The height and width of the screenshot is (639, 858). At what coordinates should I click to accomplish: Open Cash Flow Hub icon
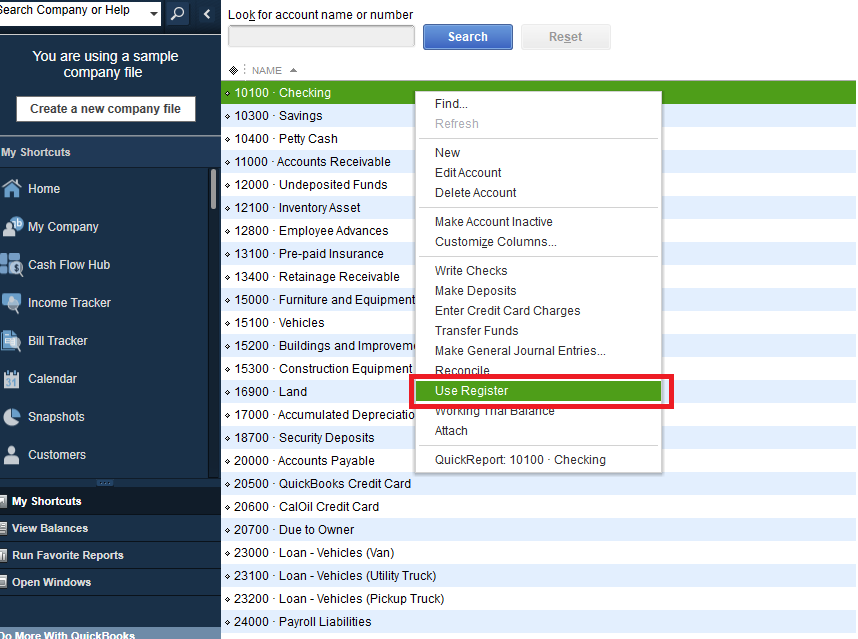(11, 264)
